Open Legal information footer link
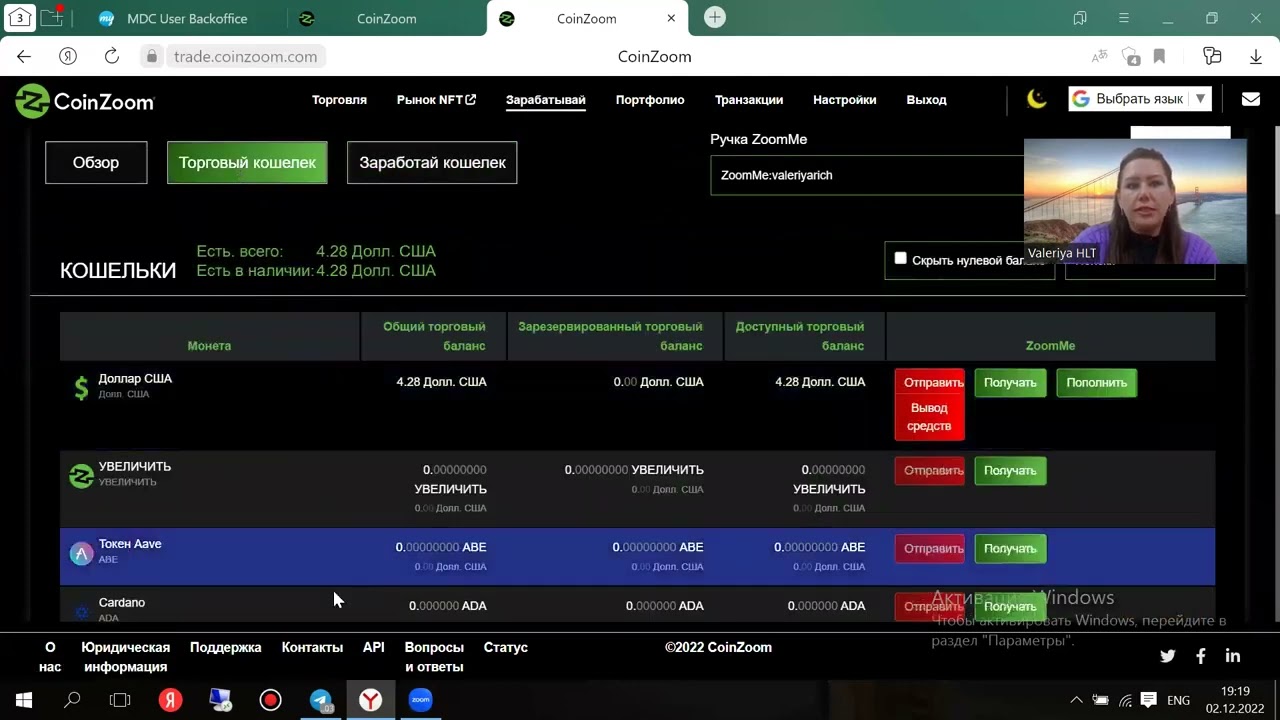This screenshot has width=1280, height=720. point(126,657)
